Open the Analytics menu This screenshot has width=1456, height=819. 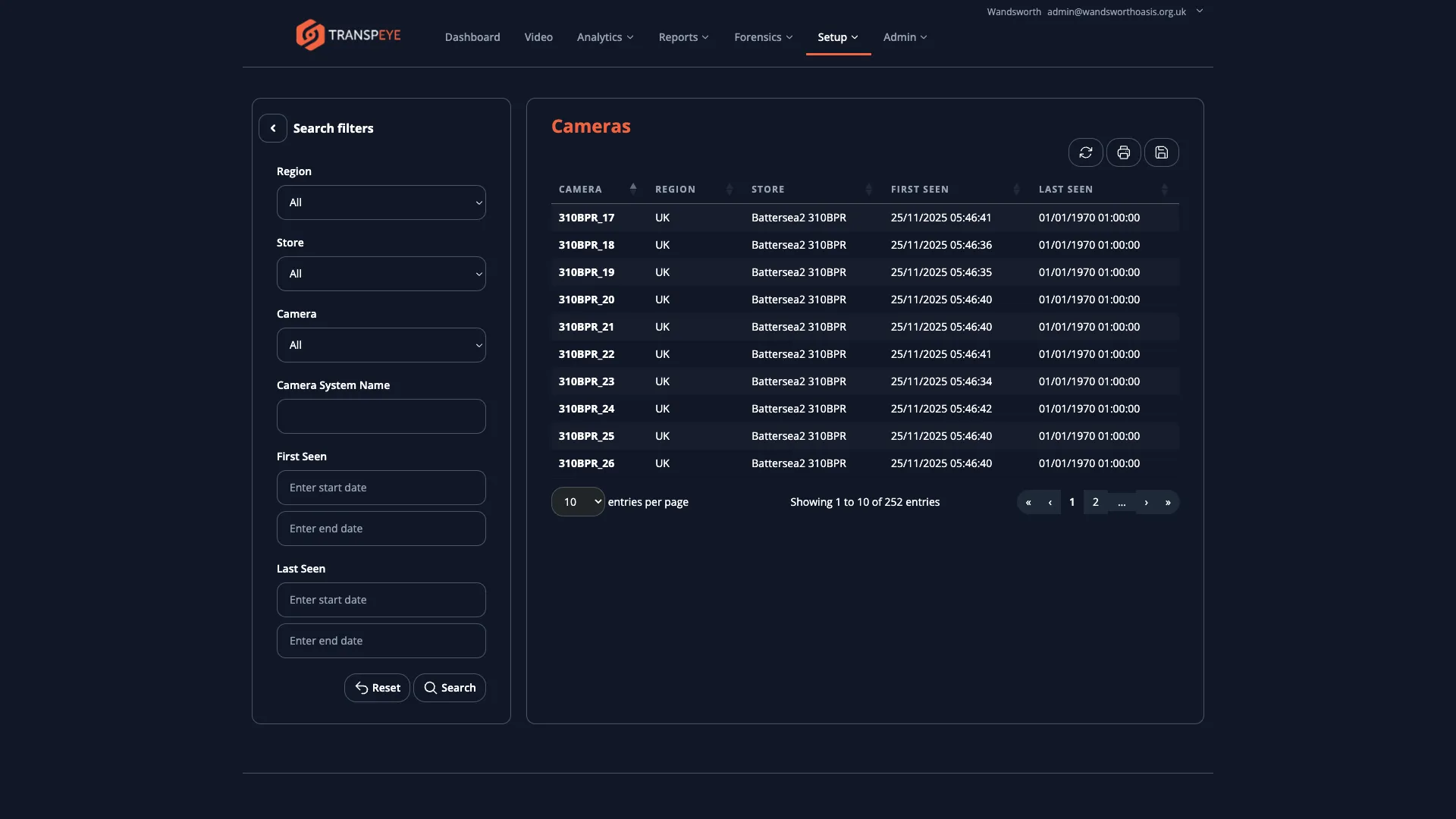click(604, 36)
